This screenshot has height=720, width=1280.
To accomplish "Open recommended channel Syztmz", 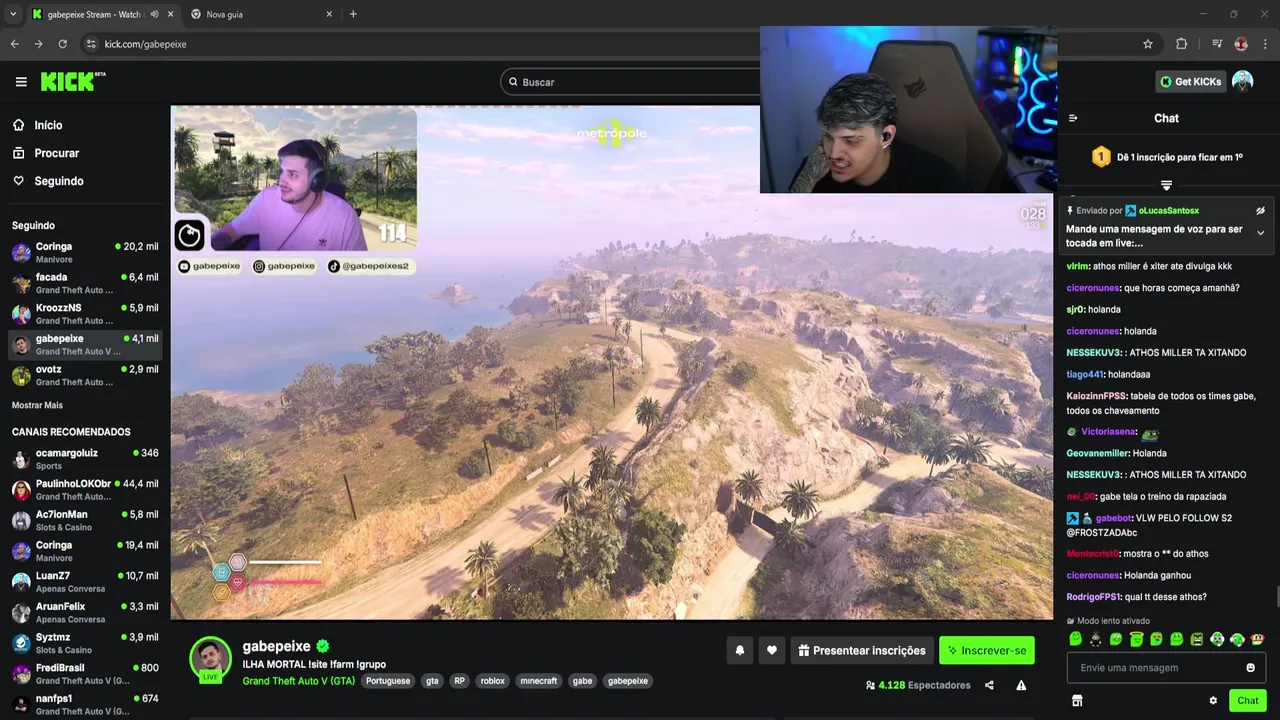I will pyautogui.click(x=84, y=643).
